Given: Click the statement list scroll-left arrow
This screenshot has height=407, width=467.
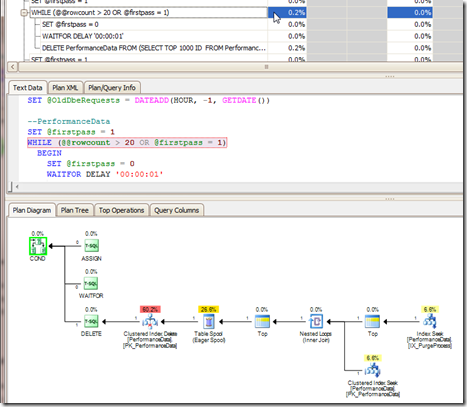Looking at the screenshot, I should (x=12, y=67).
